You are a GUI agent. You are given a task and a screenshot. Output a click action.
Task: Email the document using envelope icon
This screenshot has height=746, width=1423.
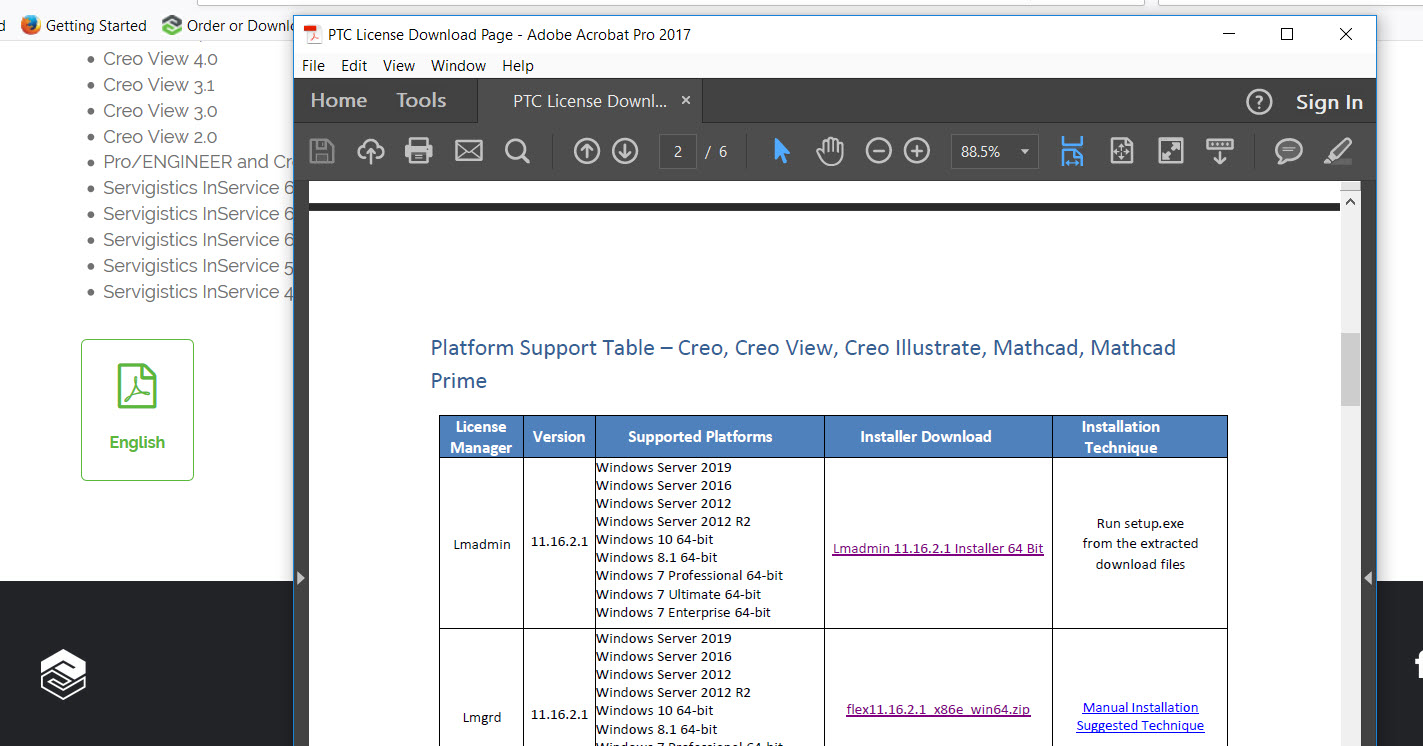[468, 150]
